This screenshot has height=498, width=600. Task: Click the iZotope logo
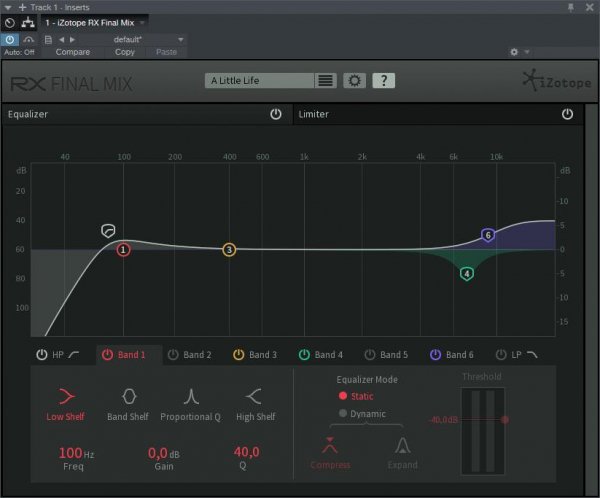[557, 81]
